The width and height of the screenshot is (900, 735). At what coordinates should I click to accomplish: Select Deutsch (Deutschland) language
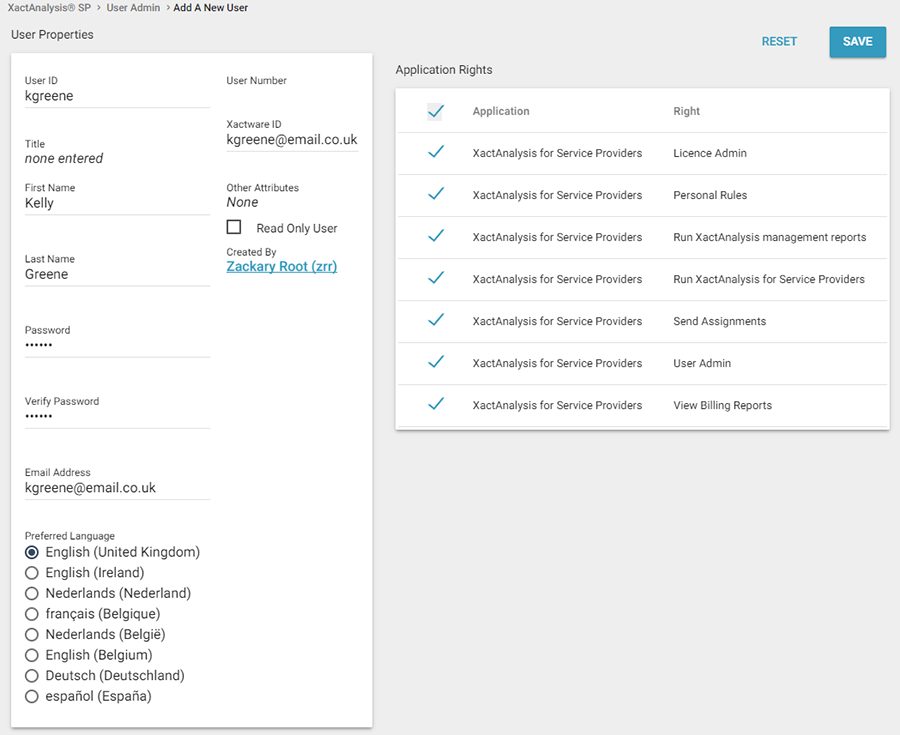pos(32,676)
